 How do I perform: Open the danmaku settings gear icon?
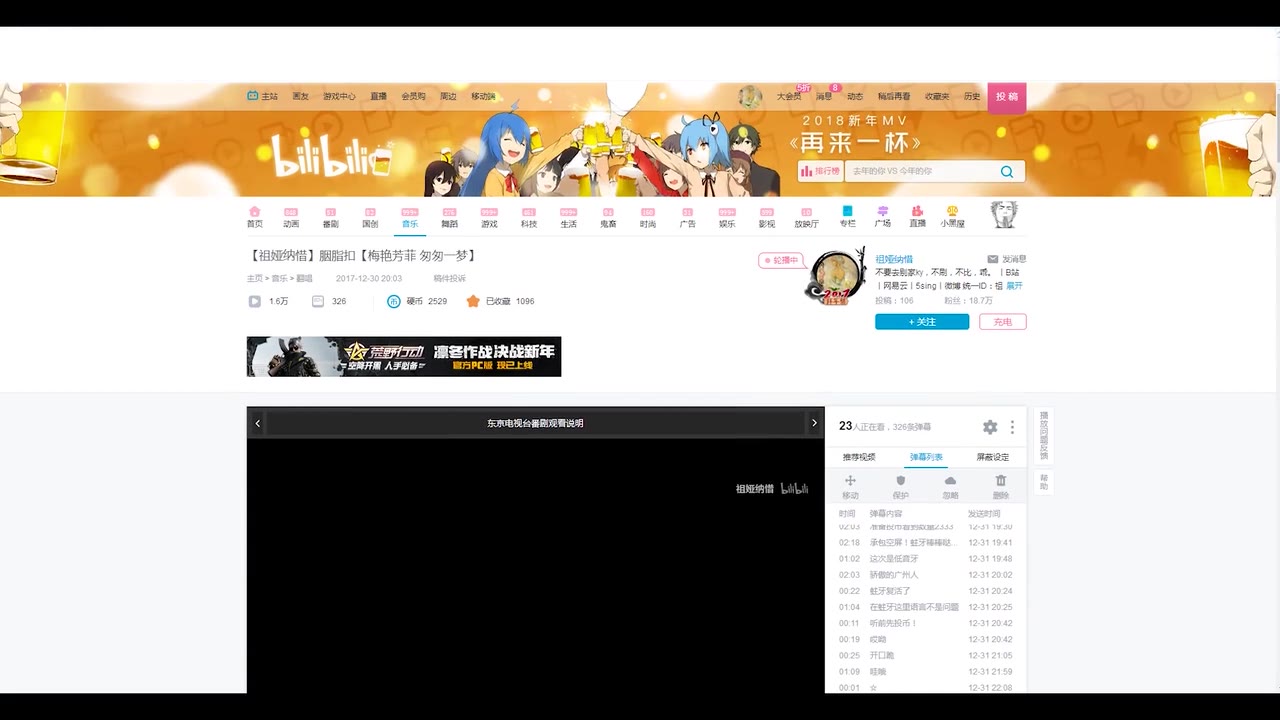coord(990,427)
